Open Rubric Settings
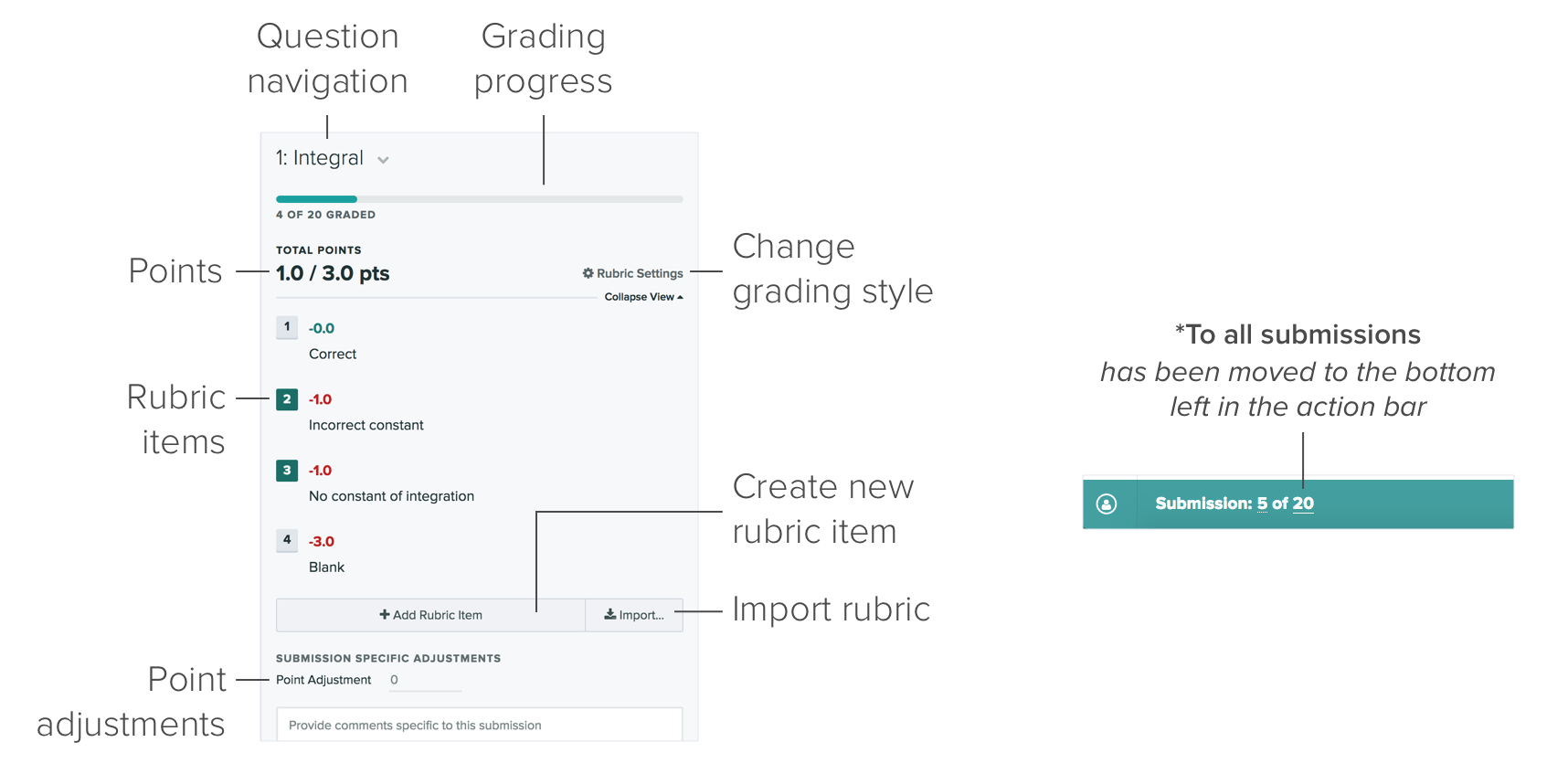Image resolution: width=1568 pixels, height=774 pixels. (632, 273)
